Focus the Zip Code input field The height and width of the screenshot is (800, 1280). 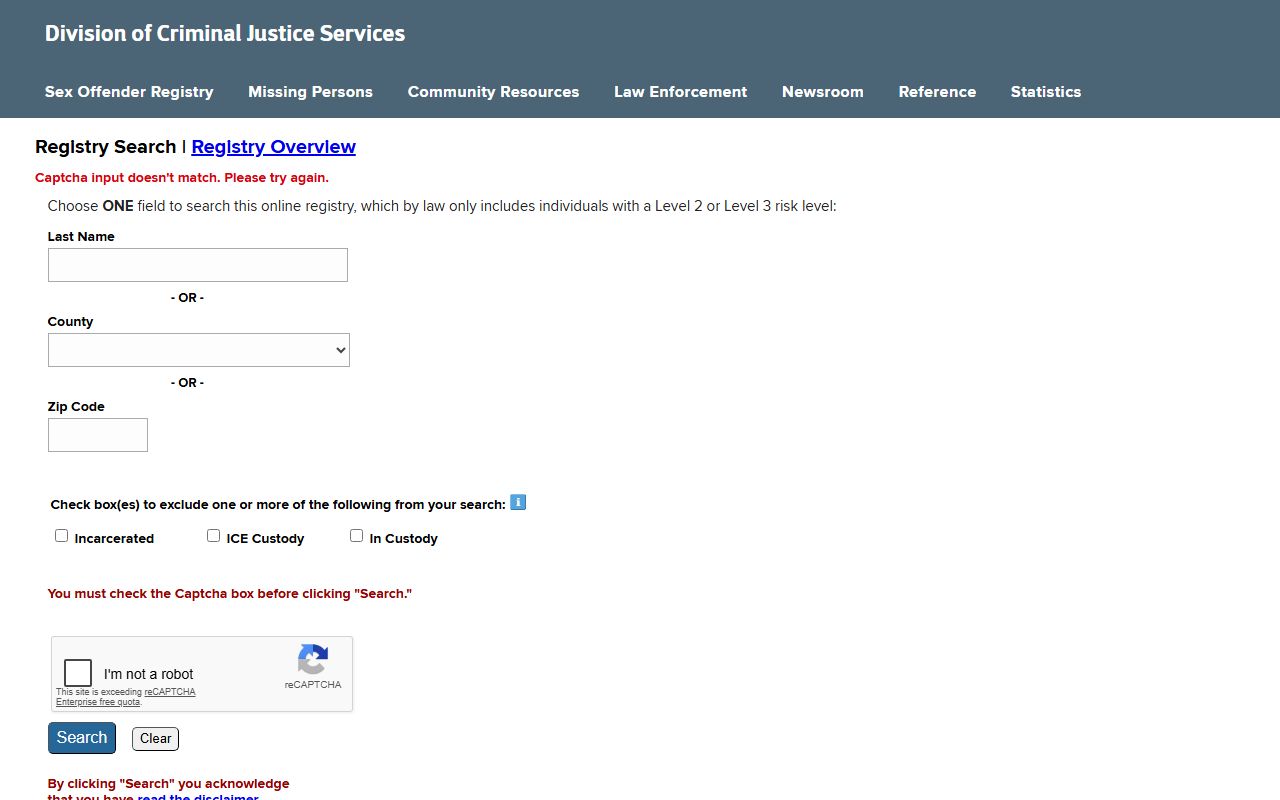pyautogui.click(x=98, y=435)
